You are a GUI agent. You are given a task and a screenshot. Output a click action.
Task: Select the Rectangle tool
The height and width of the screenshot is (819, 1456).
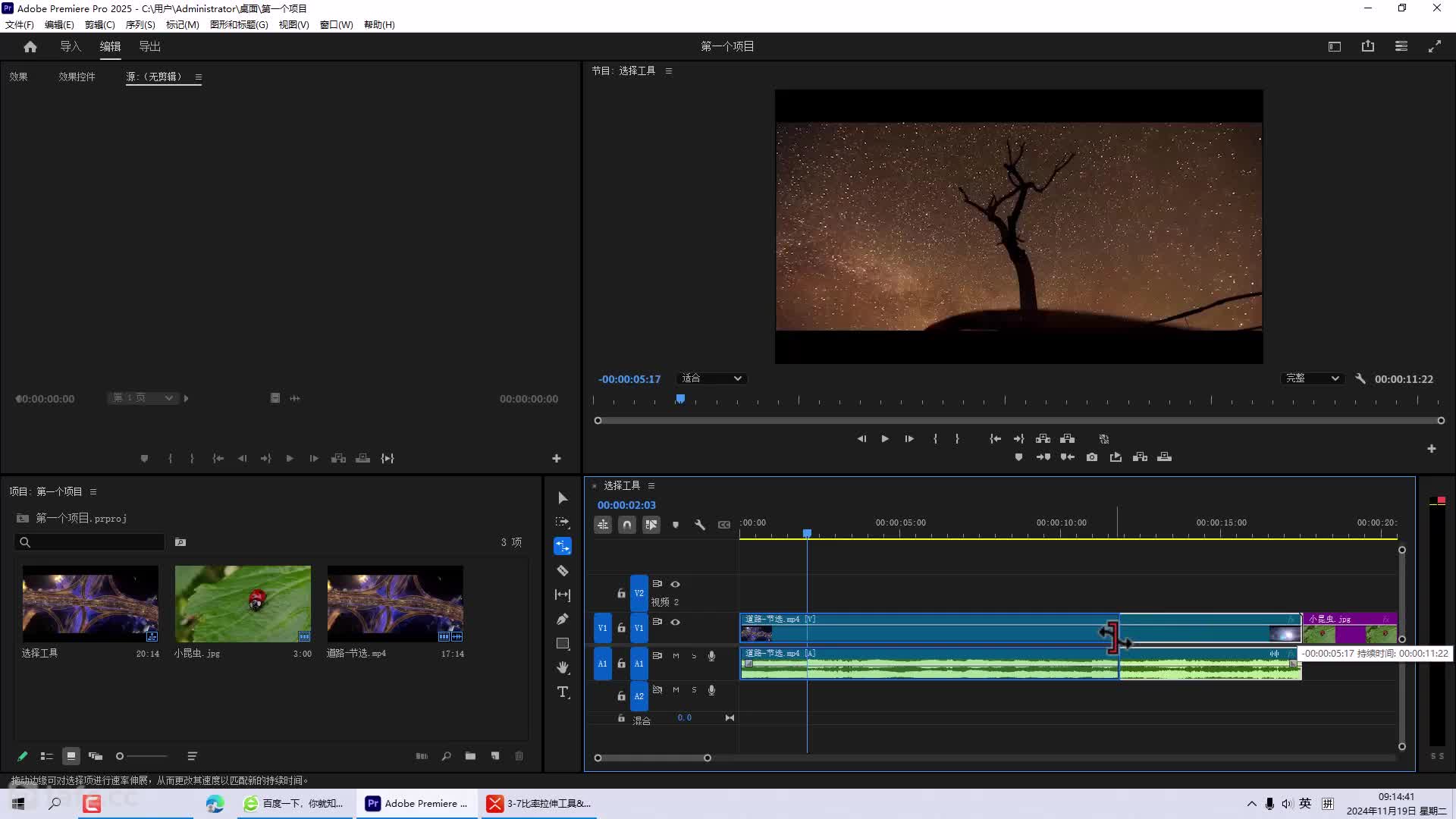pyautogui.click(x=563, y=644)
